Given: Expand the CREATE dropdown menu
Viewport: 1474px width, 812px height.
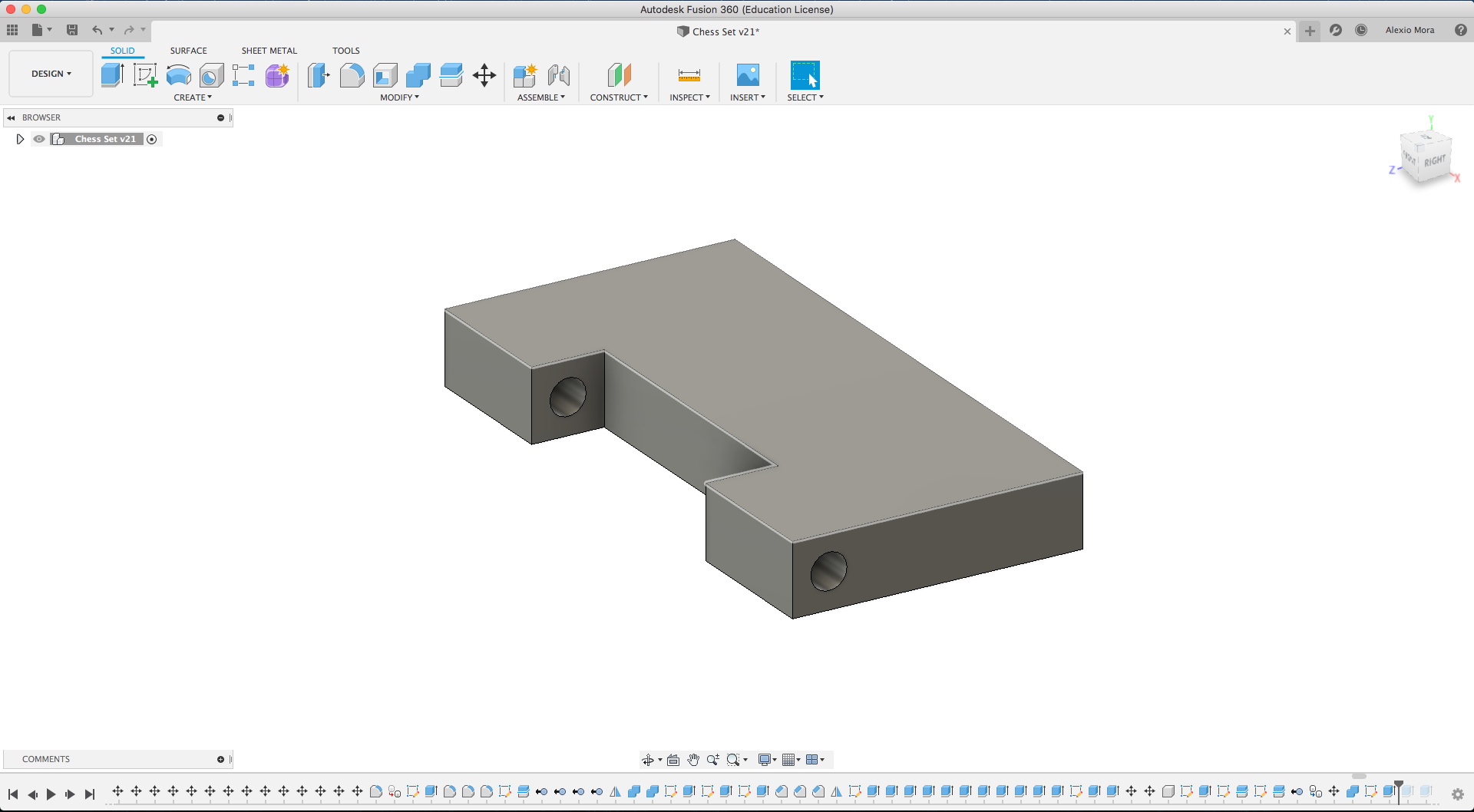Looking at the screenshot, I should click(193, 97).
